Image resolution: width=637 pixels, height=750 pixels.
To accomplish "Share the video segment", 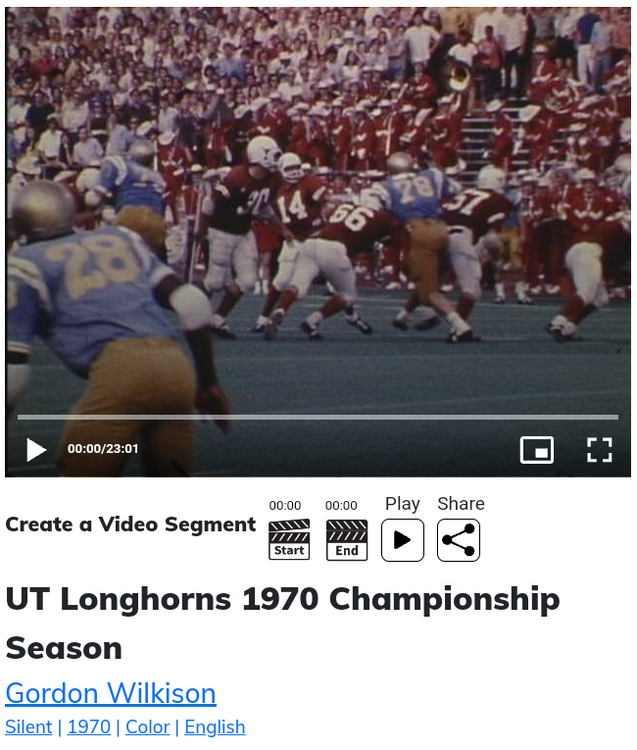I will pyautogui.click(x=458, y=540).
